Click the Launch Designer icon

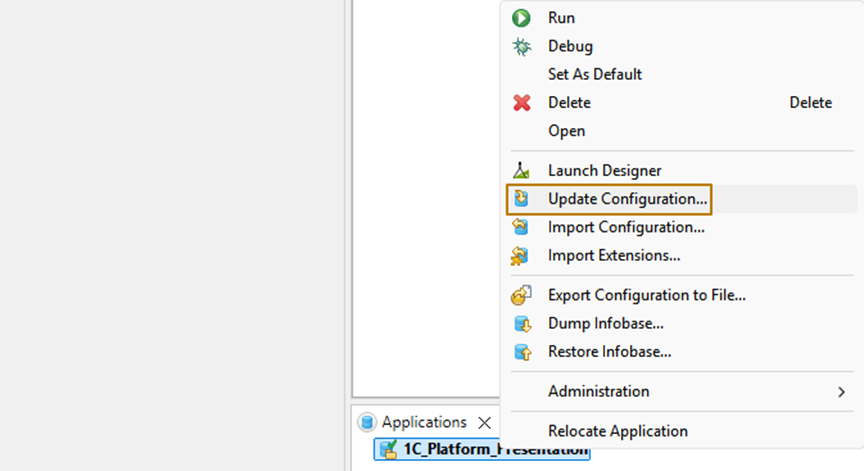click(x=521, y=171)
